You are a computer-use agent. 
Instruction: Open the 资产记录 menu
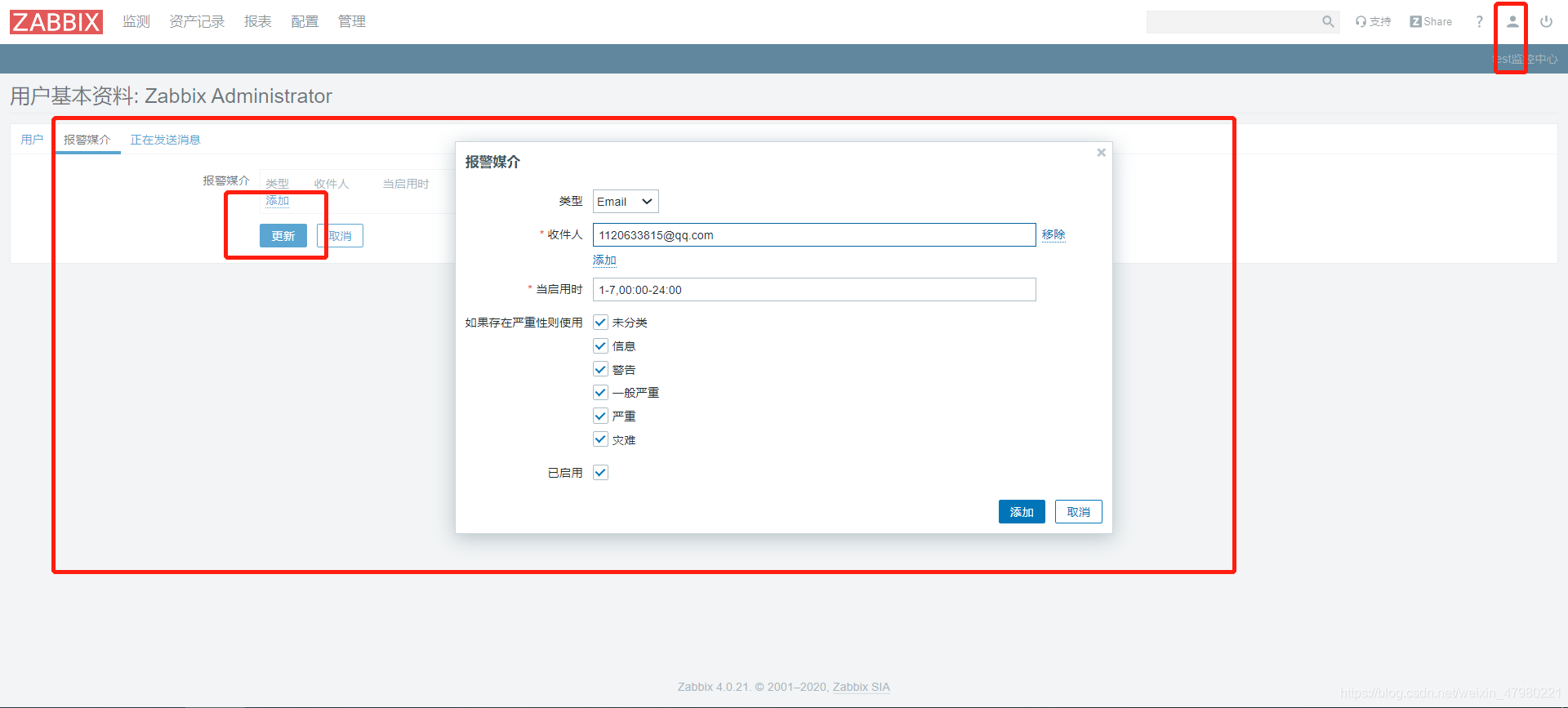tap(197, 21)
